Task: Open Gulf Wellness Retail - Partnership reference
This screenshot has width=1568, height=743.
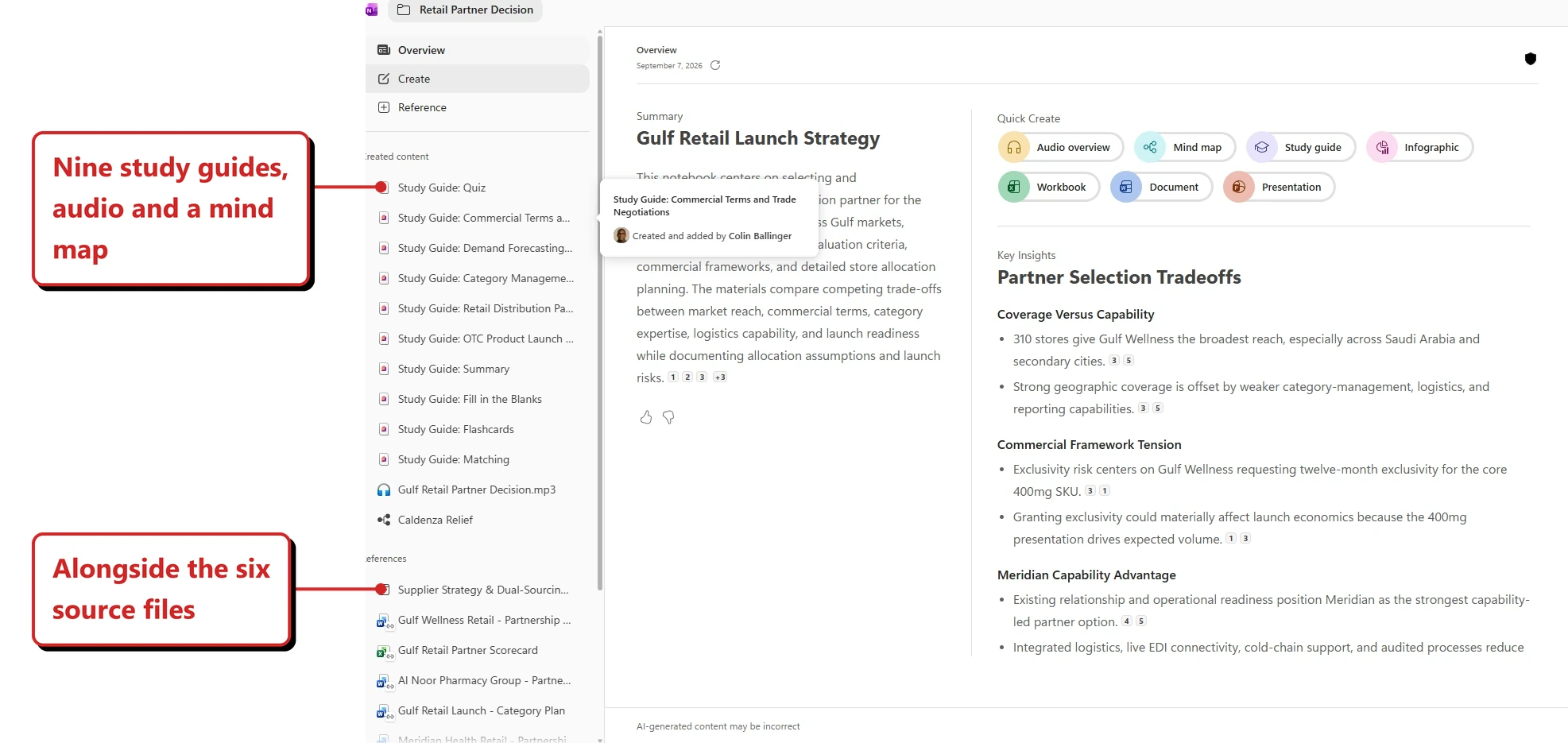Action: (477, 620)
